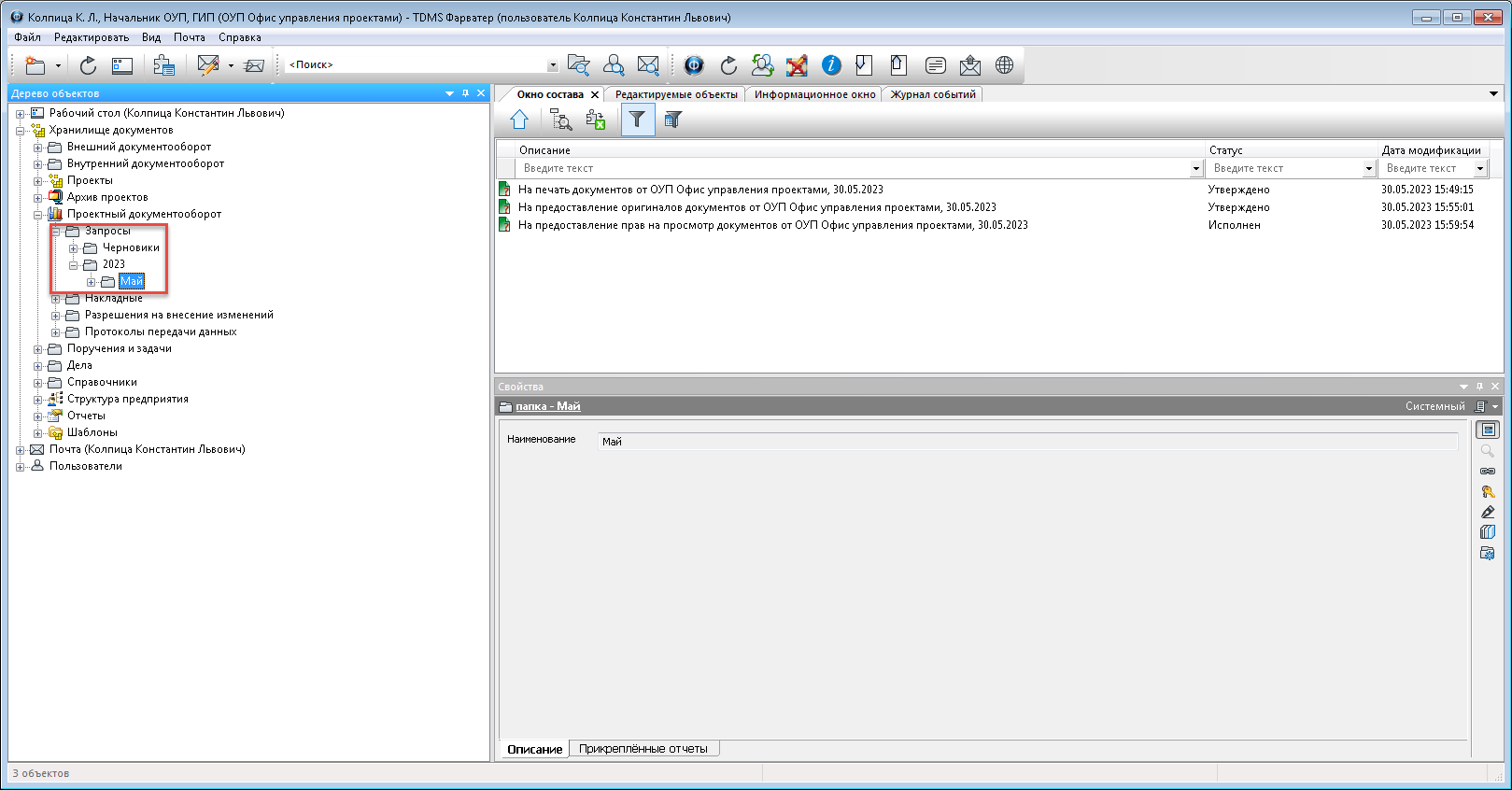Click the send/receive mail envelope icon

coord(254,65)
